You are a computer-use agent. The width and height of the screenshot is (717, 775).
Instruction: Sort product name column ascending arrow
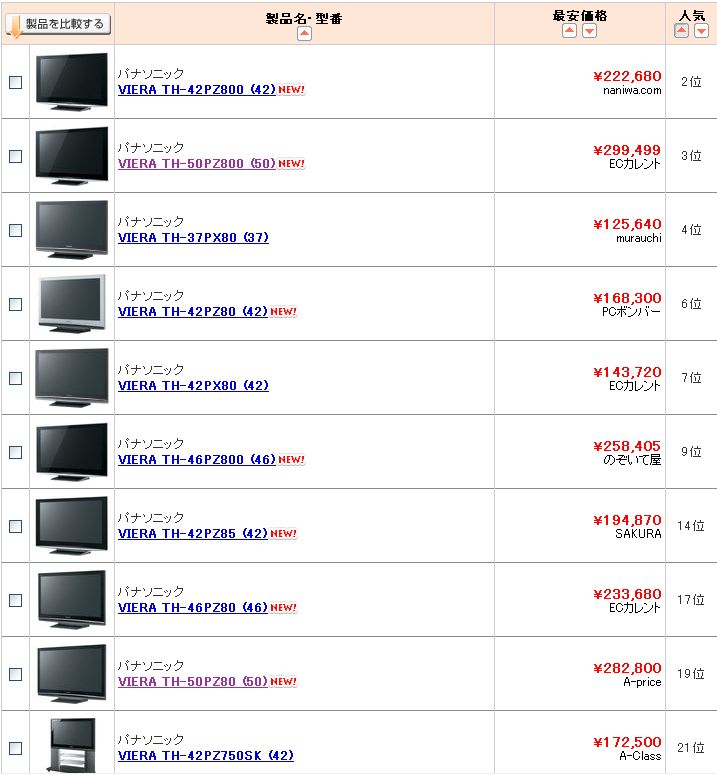click(304, 33)
